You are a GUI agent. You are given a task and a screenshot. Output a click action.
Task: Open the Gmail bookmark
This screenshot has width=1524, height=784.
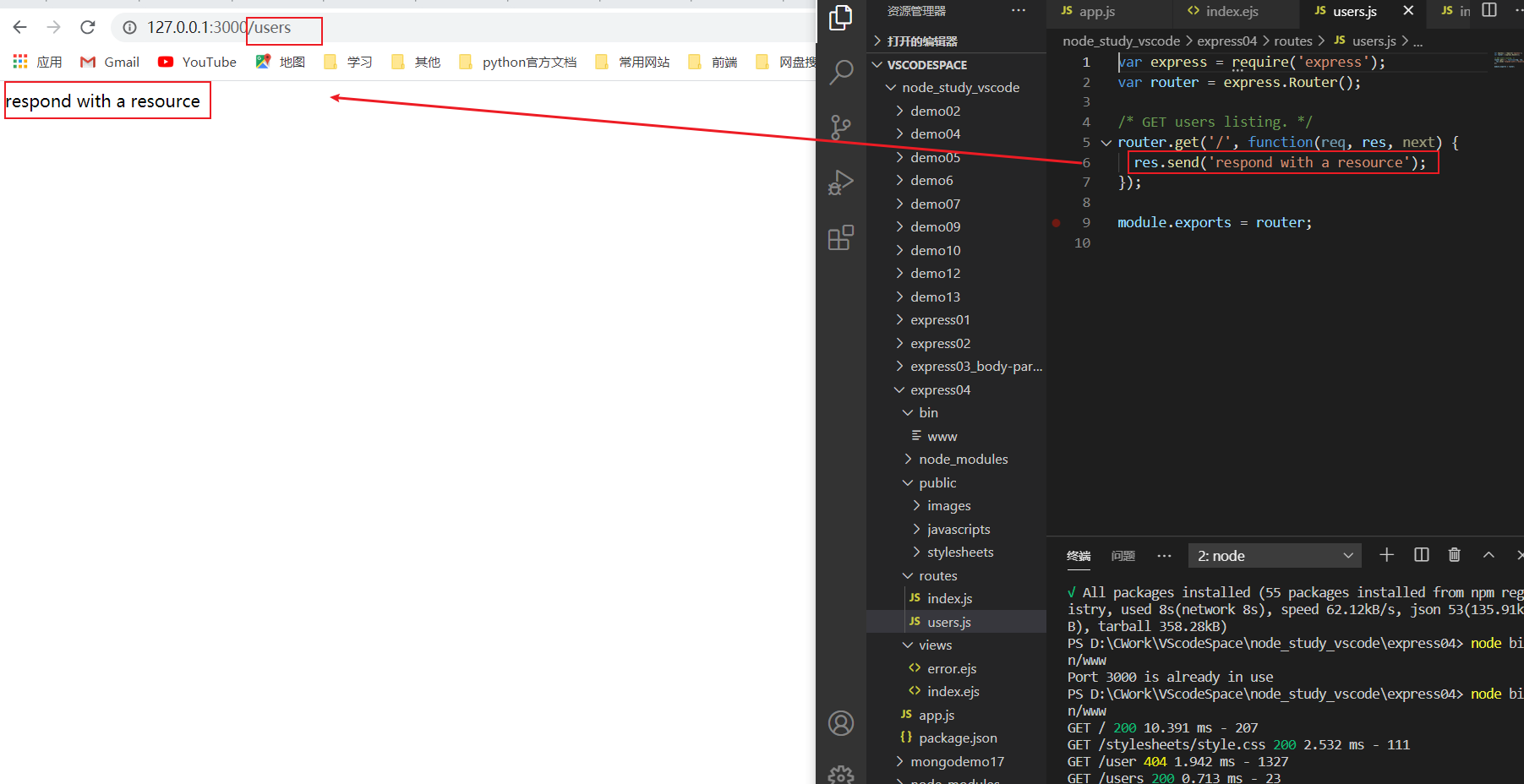point(110,62)
